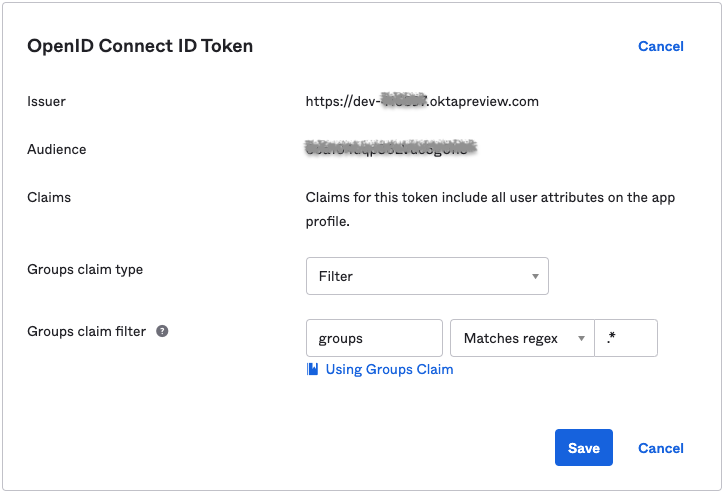Expand the Matches regex dropdown
Image resolution: width=723 pixels, height=492 pixels.
pos(521,338)
